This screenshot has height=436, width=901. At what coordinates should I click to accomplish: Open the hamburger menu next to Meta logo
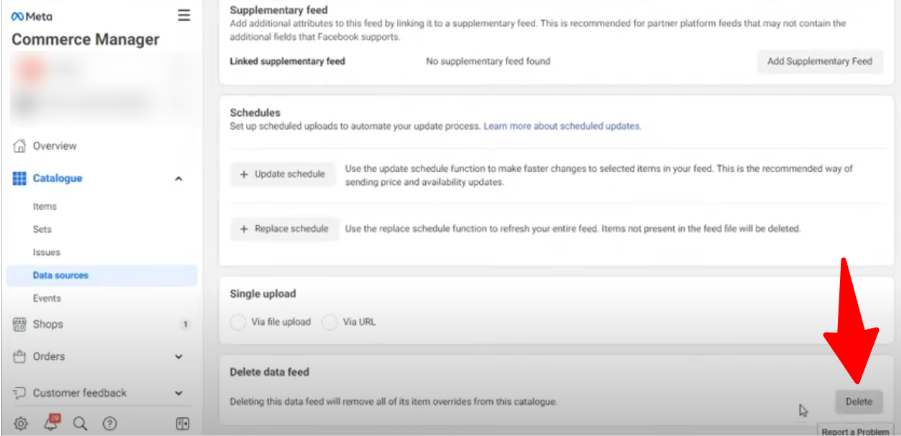pyautogui.click(x=183, y=15)
